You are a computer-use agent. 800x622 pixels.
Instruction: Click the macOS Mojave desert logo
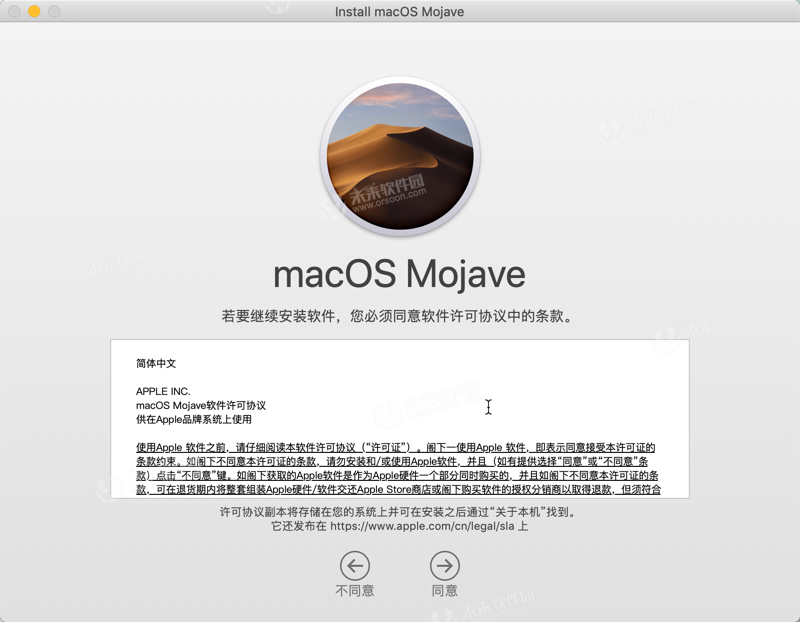pos(400,156)
